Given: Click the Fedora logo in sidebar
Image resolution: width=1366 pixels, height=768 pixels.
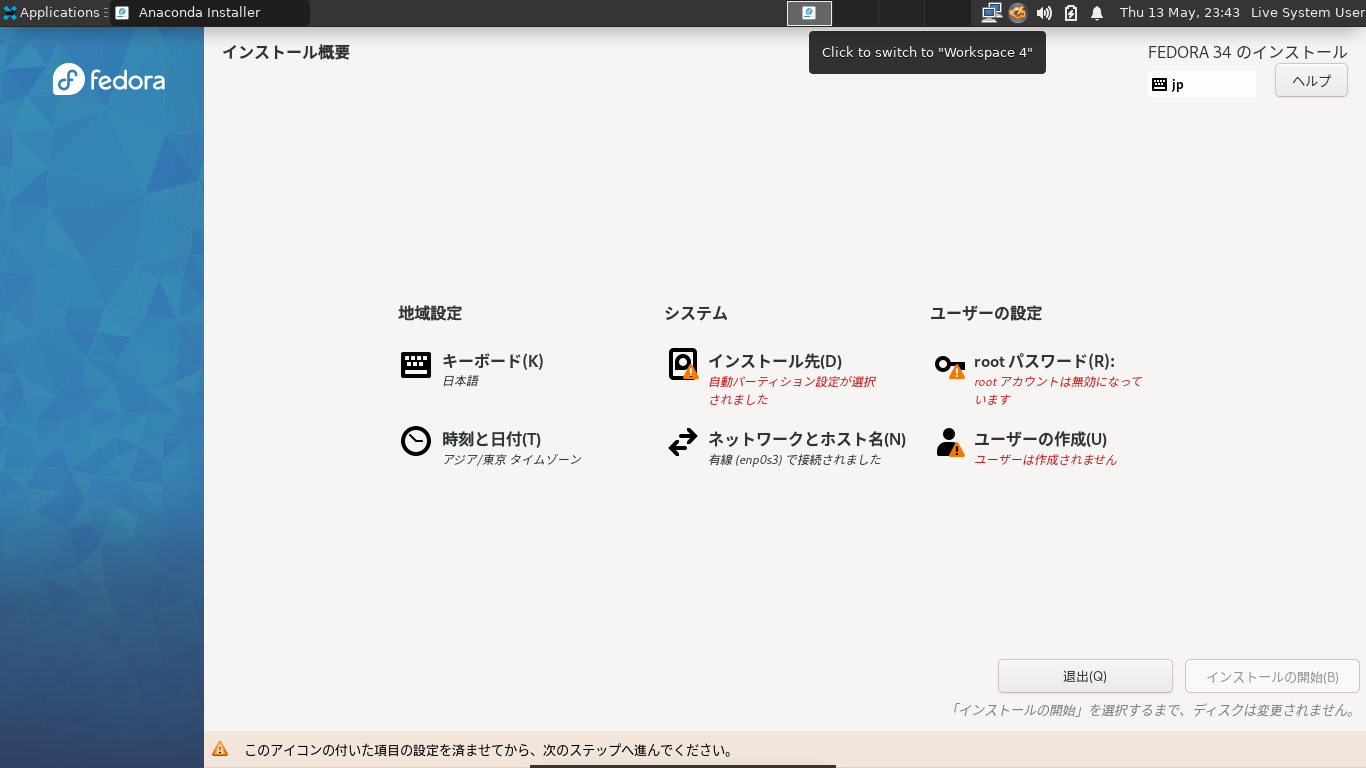Looking at the screenshot, I should click(x=109, y=79).
